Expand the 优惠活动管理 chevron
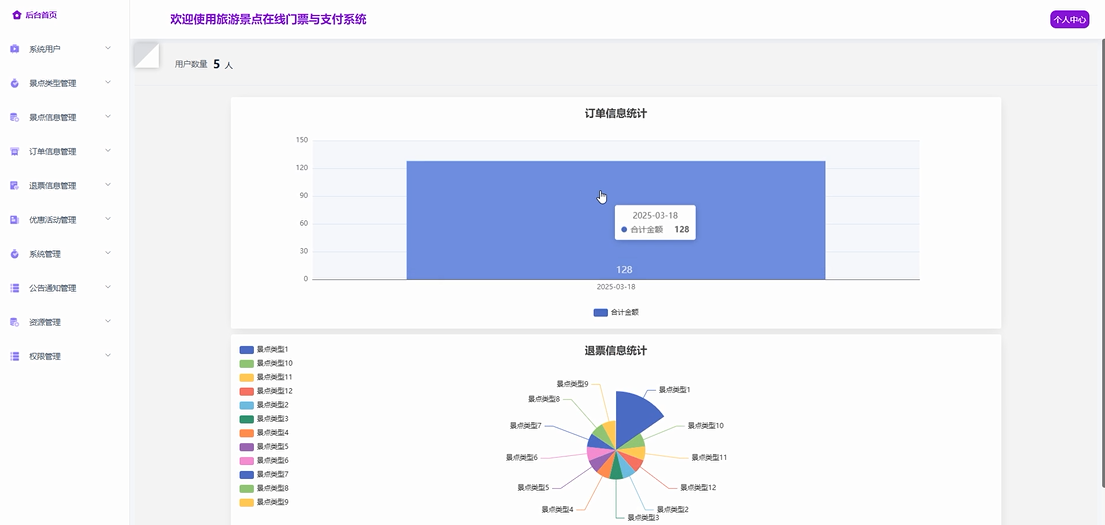1105x525 pixels. [x=108, y=219]
